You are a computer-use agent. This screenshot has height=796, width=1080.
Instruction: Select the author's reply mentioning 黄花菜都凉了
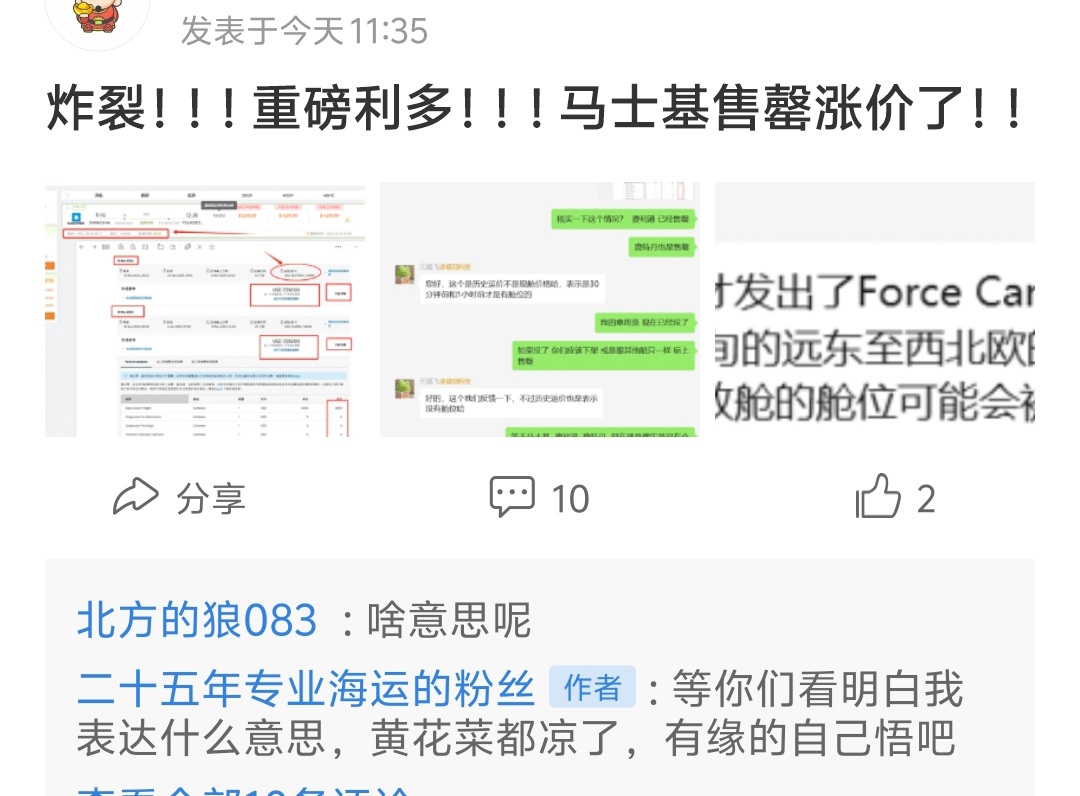520,713
